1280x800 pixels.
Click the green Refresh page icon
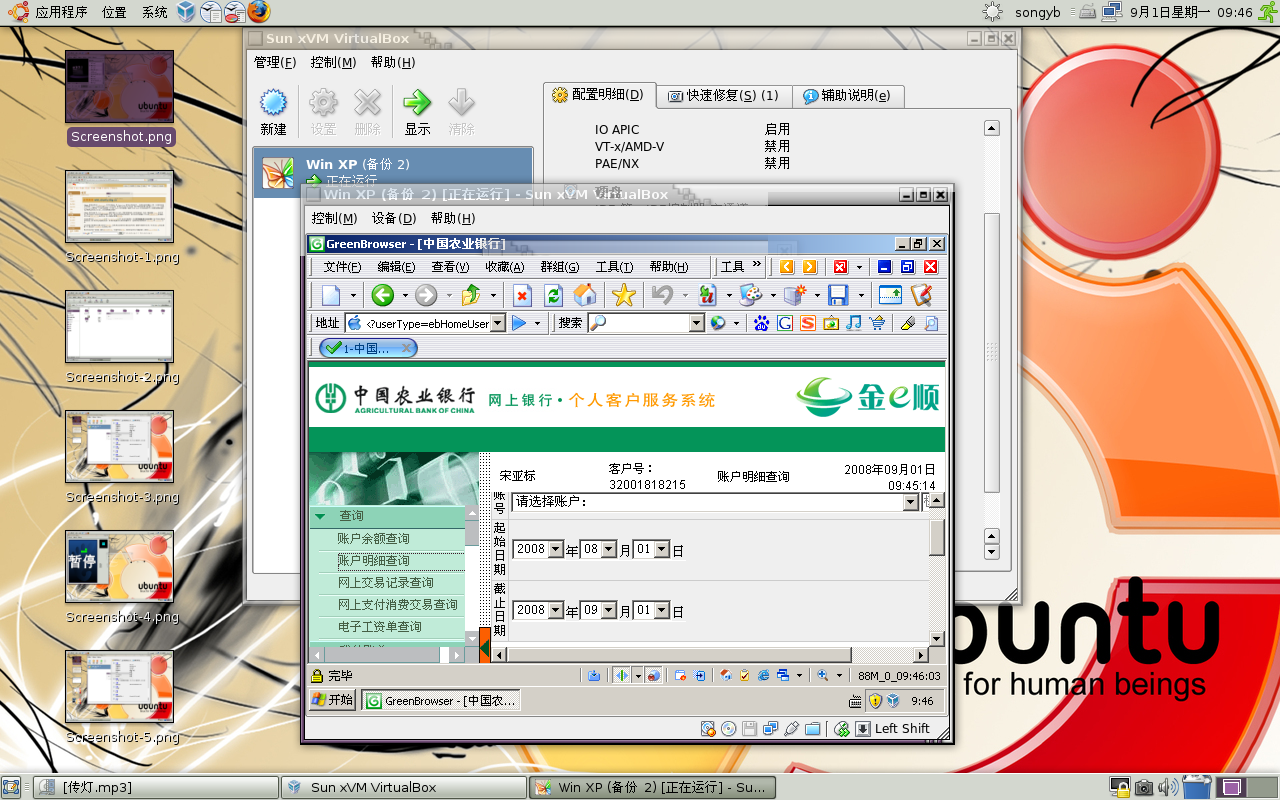point(553,295)
